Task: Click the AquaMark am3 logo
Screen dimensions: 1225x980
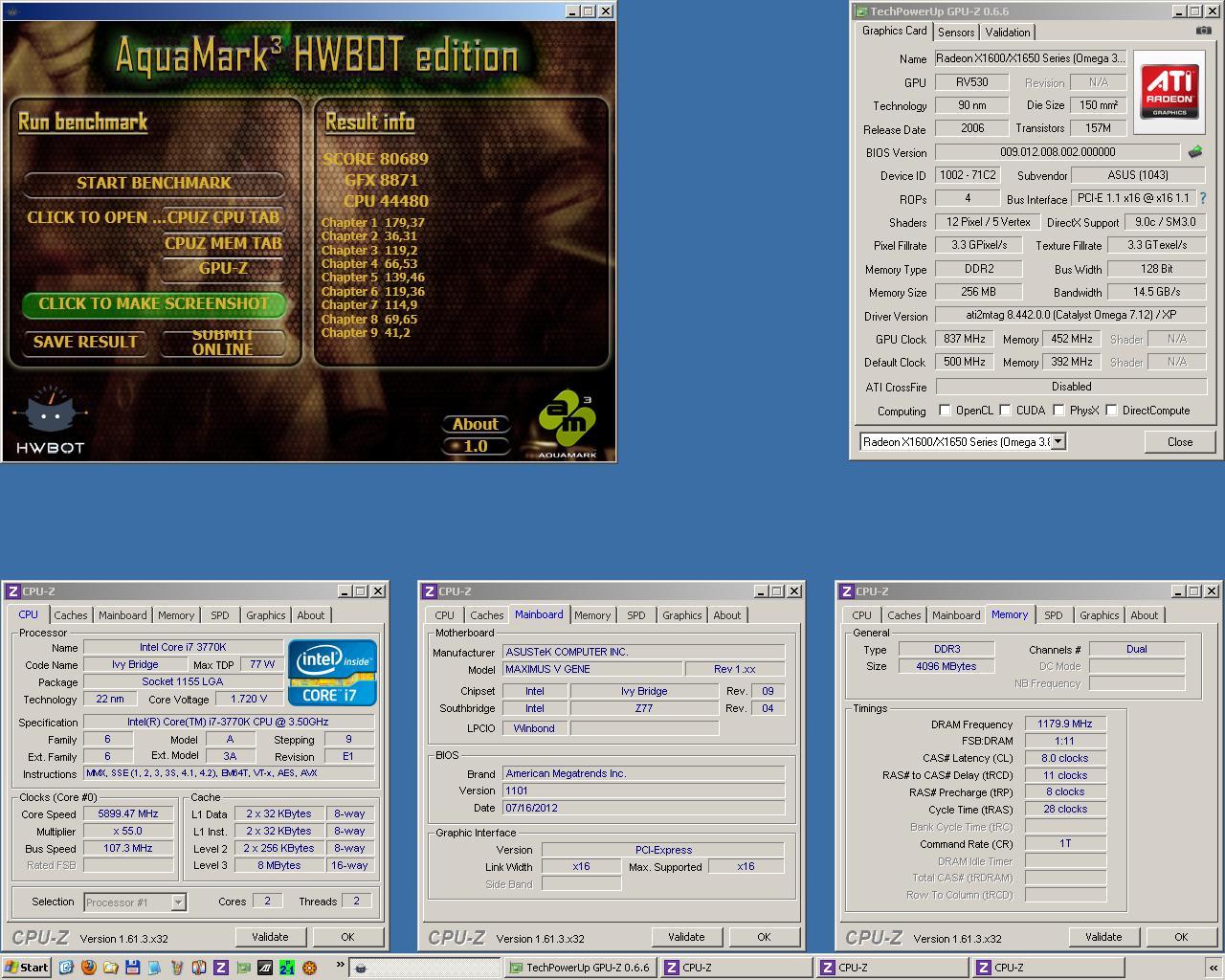Action: (568, 424)
